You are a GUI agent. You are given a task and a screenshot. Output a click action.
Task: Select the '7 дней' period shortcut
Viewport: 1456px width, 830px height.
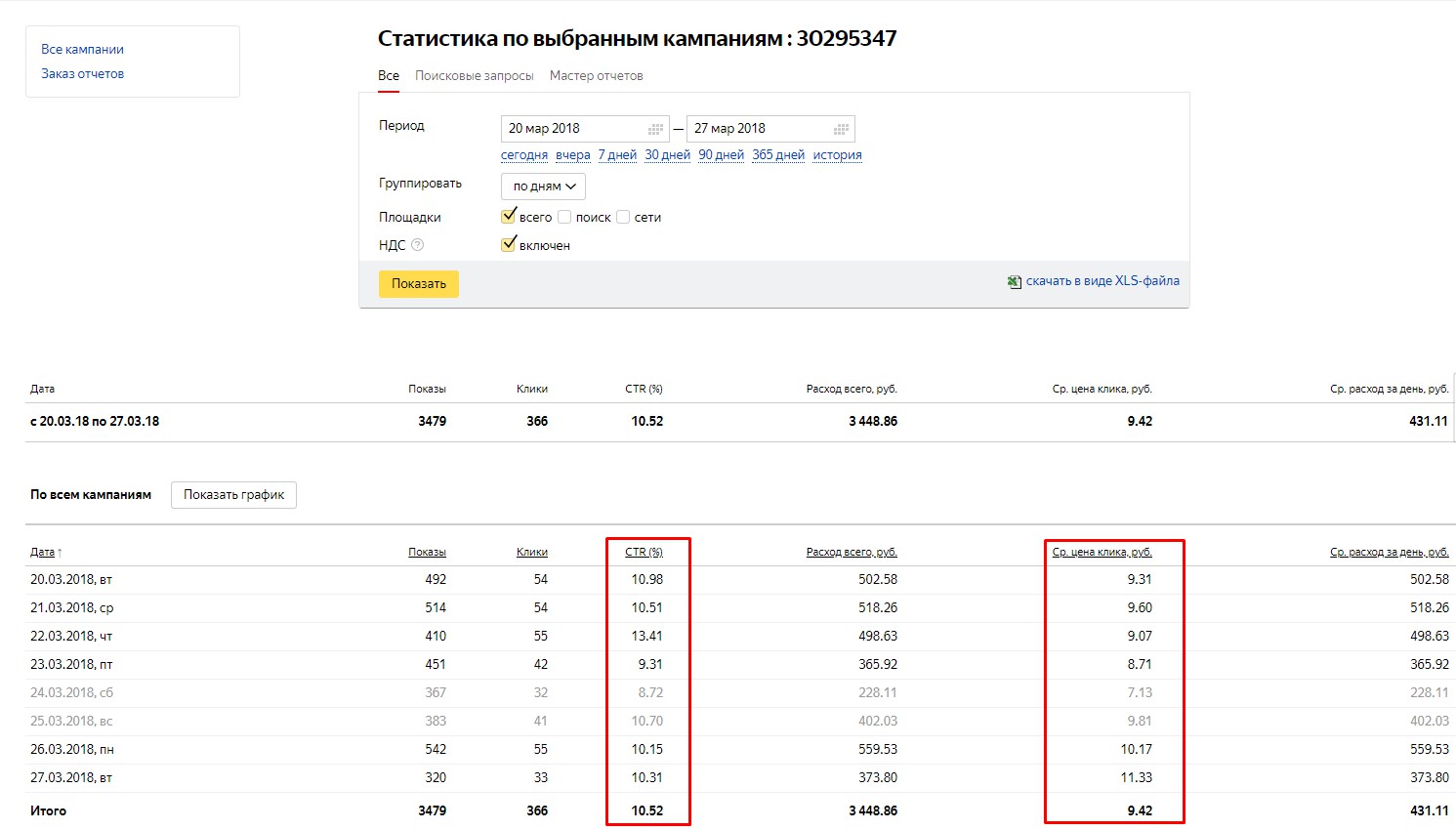pyautogui.click(x=617, y=155)
